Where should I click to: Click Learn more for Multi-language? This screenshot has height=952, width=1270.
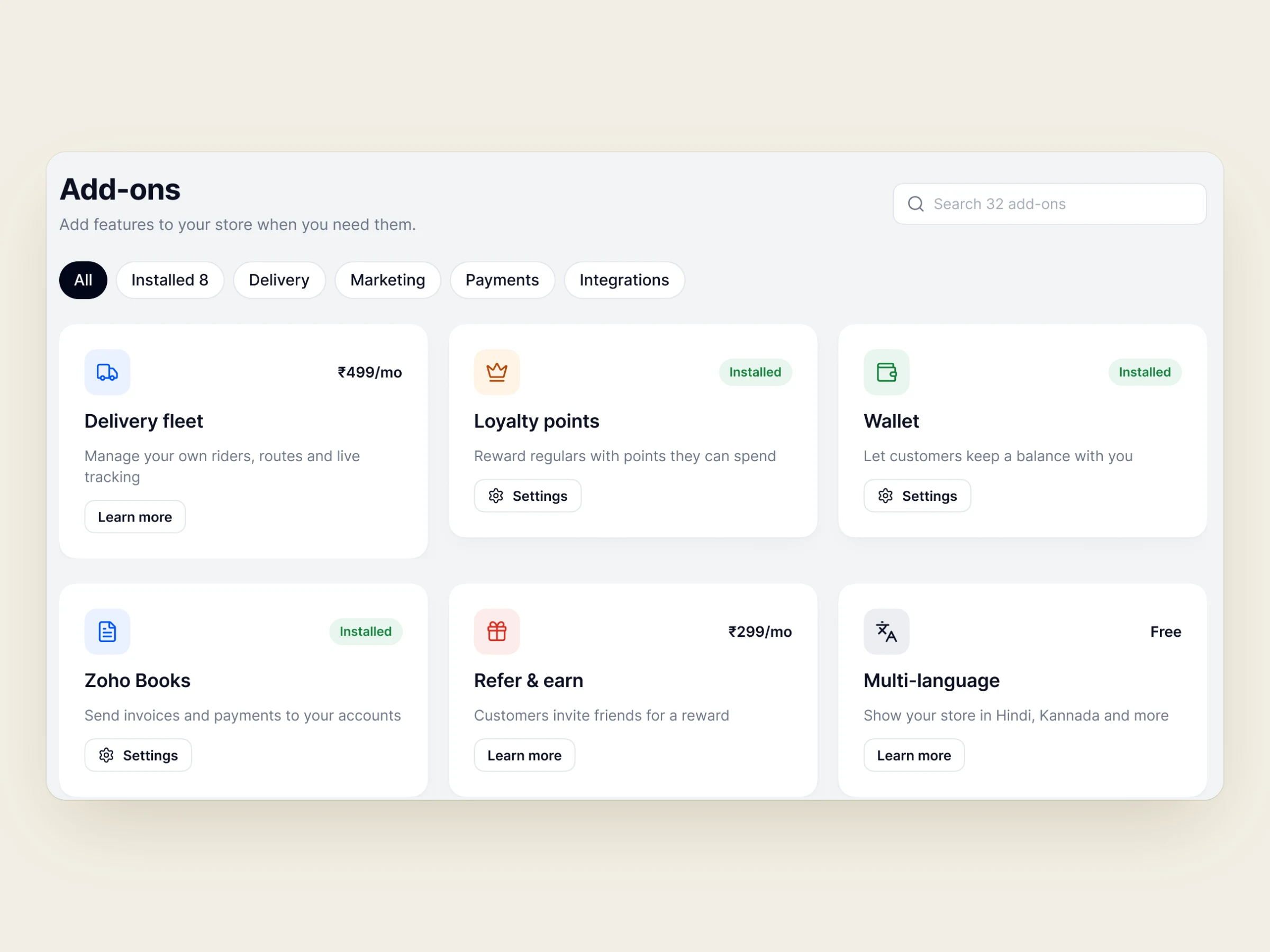point(914,755)
